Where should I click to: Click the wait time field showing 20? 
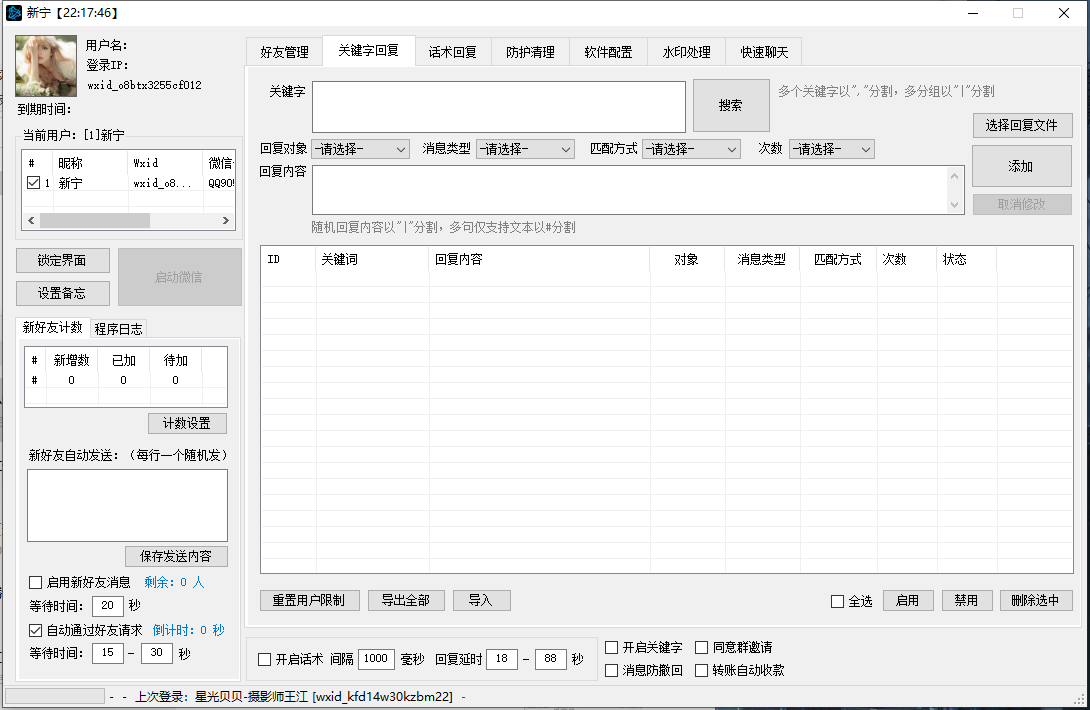pos(108,606)
